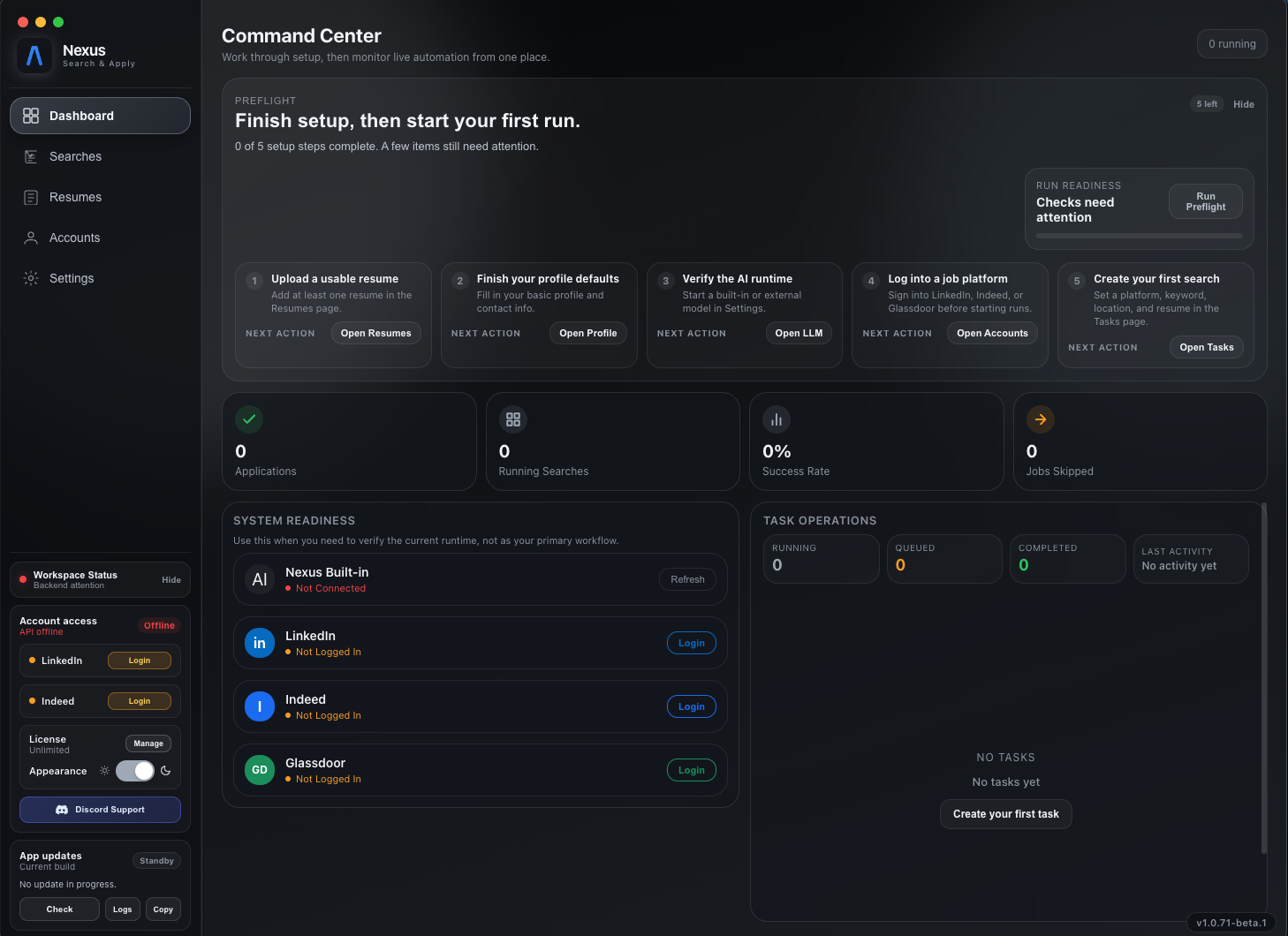Image resolution: width=1288 pixels, height=936 pixels.
Task: Click the green checkmark Applications icon
Action: click(x=249, y=419)
